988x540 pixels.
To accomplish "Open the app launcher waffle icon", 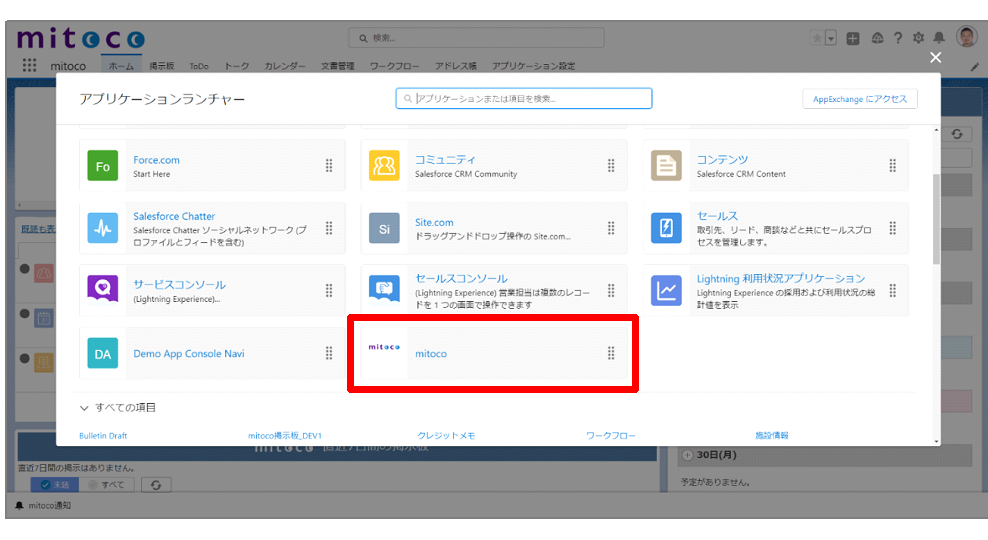I will [29, 65].
